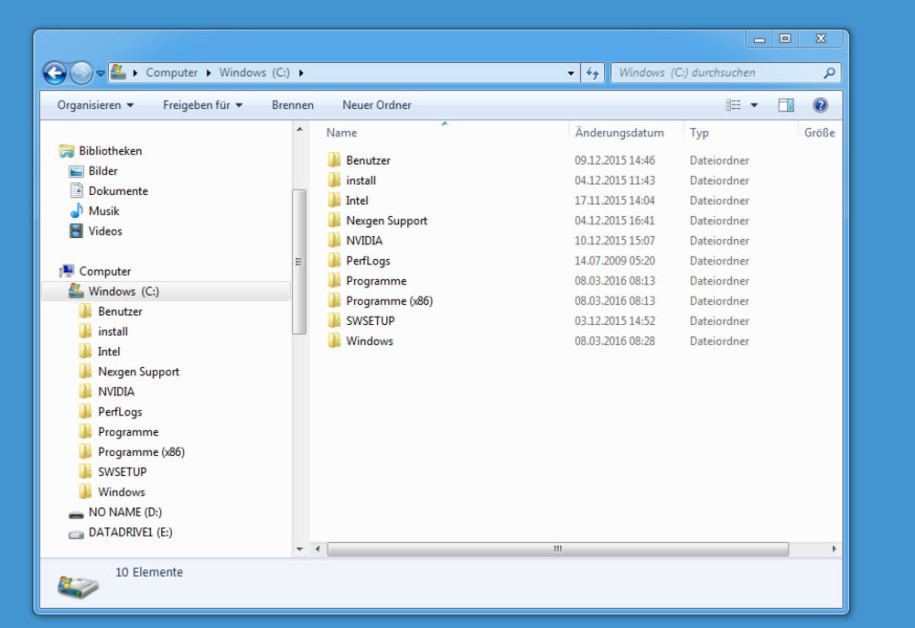This screenshot has height=628, width=915.
Task: Click the 10 Elemente status text
Action: 149,572
